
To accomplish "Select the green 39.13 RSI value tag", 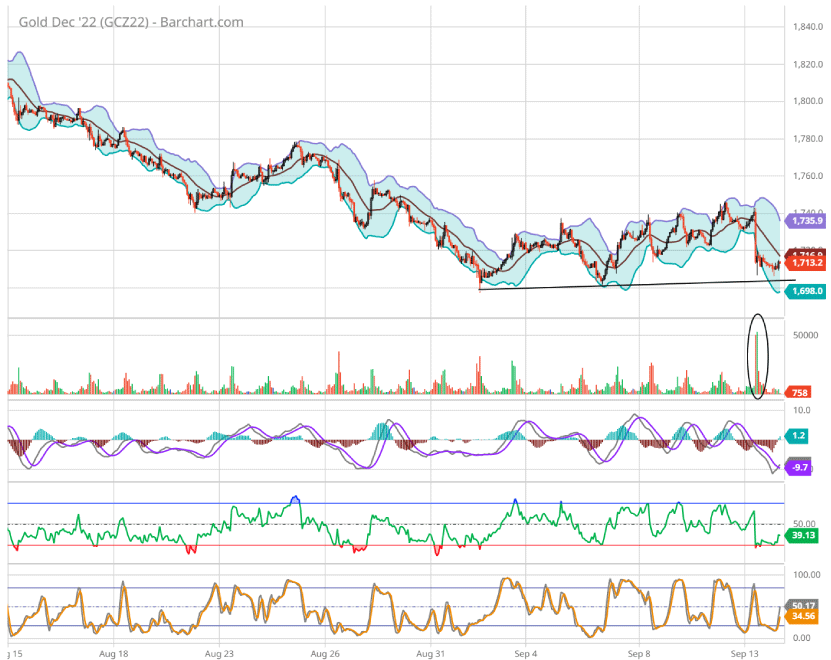I will click(x=803, y=536).
